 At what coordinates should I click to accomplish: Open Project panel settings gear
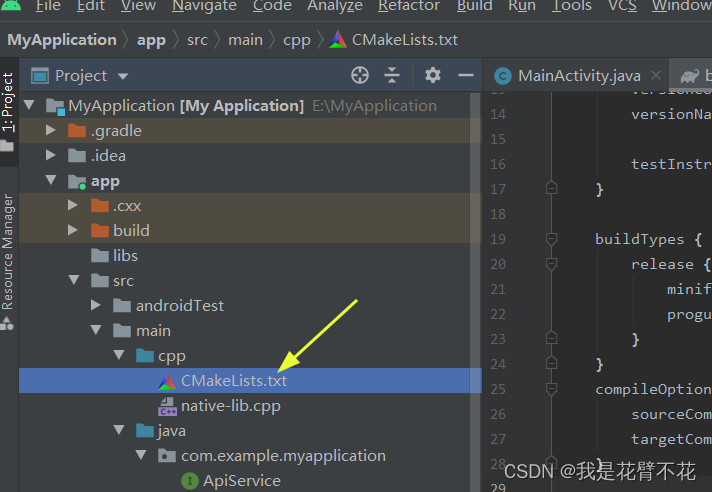pos(432,75)
